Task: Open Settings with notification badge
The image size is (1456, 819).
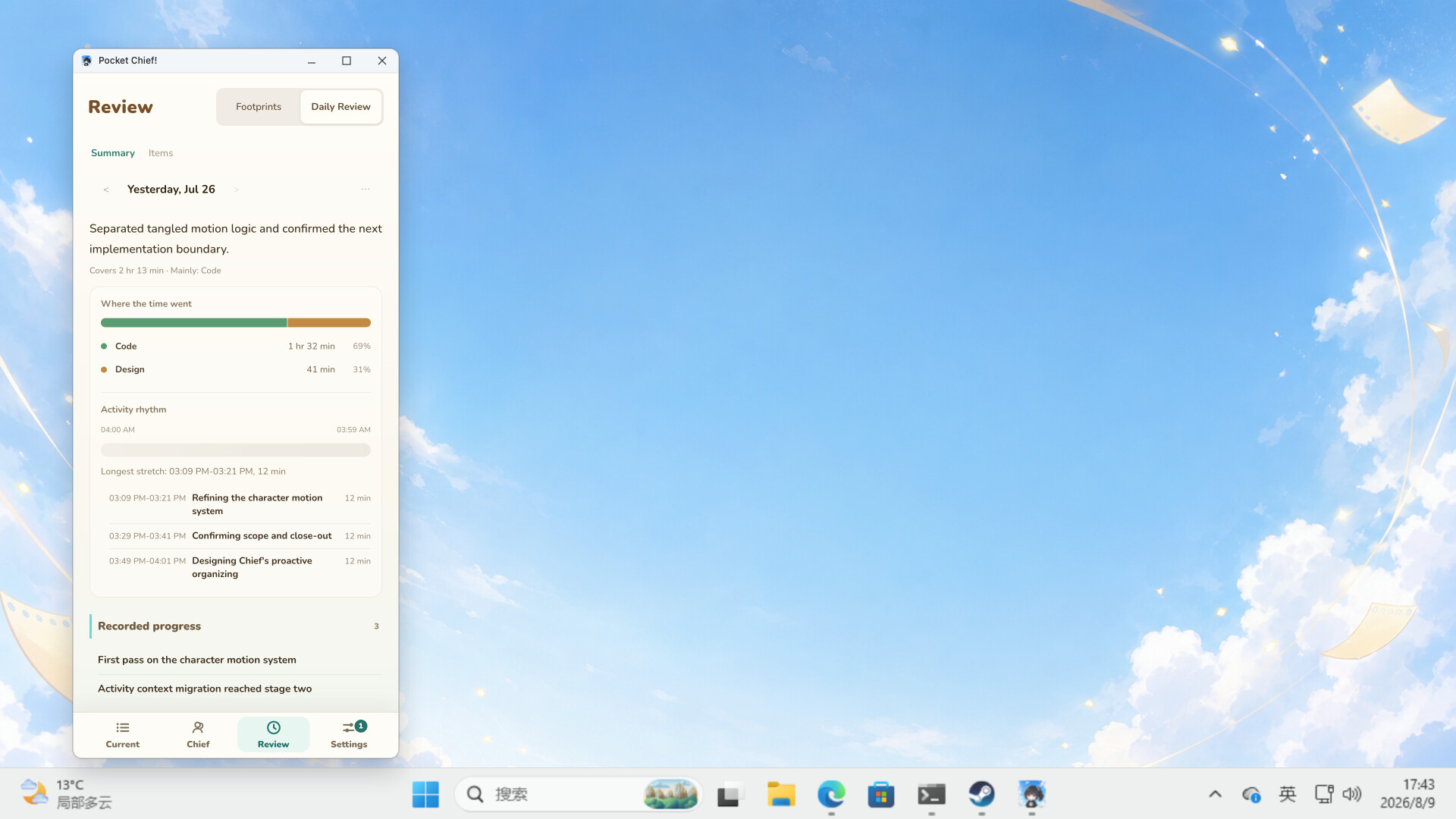Action: 349,734
